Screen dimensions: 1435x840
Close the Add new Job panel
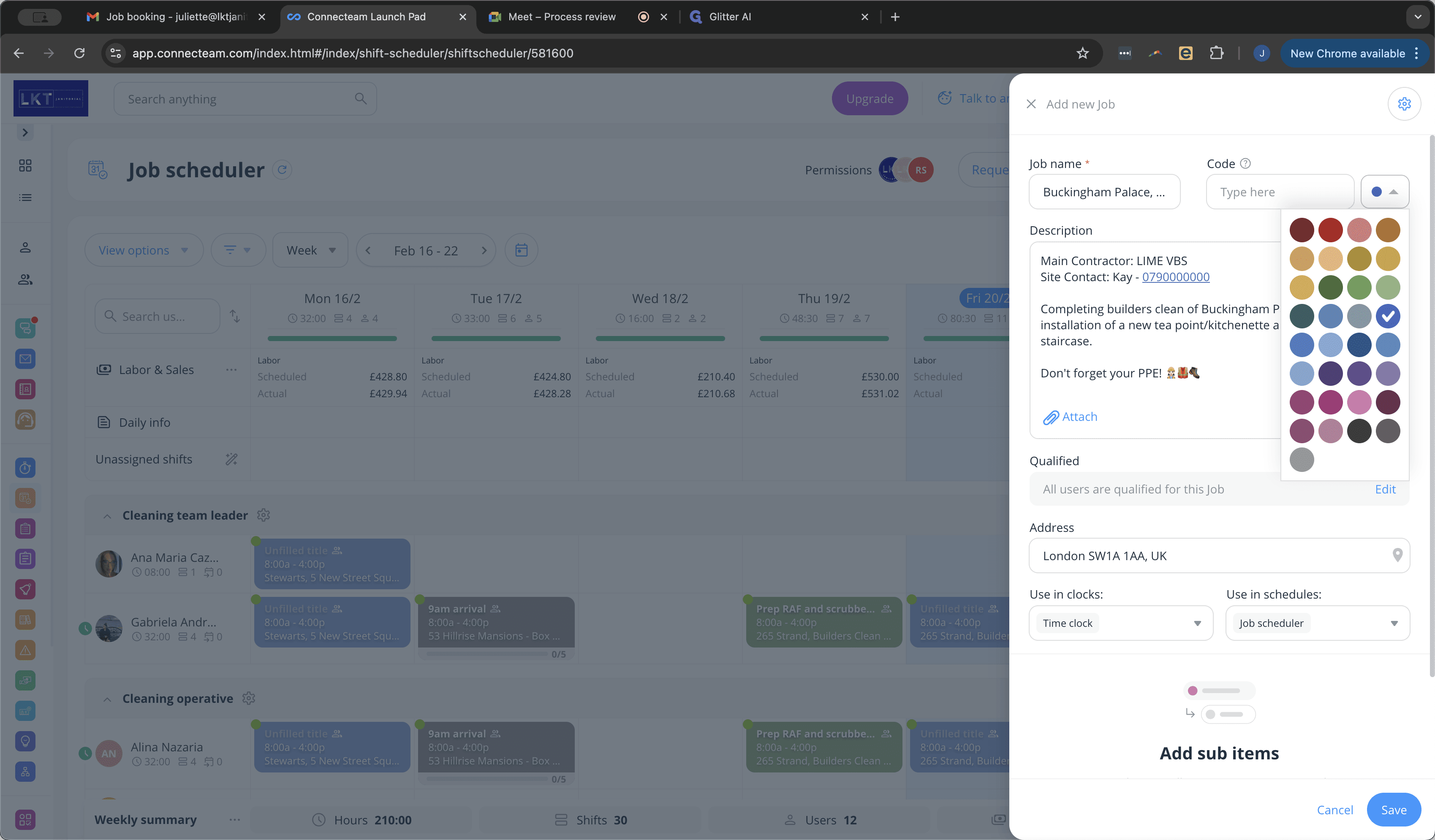click(x=1031, y=104)
